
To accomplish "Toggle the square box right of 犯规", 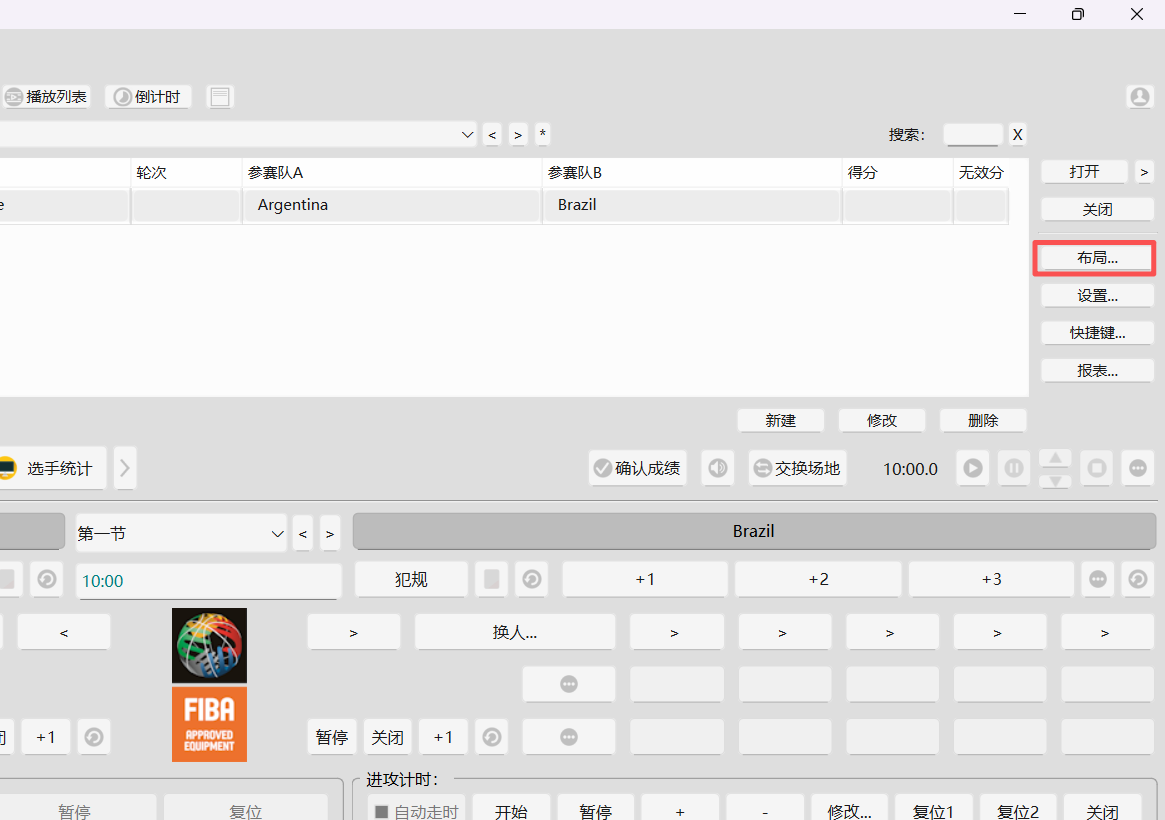I will point(491,579).
